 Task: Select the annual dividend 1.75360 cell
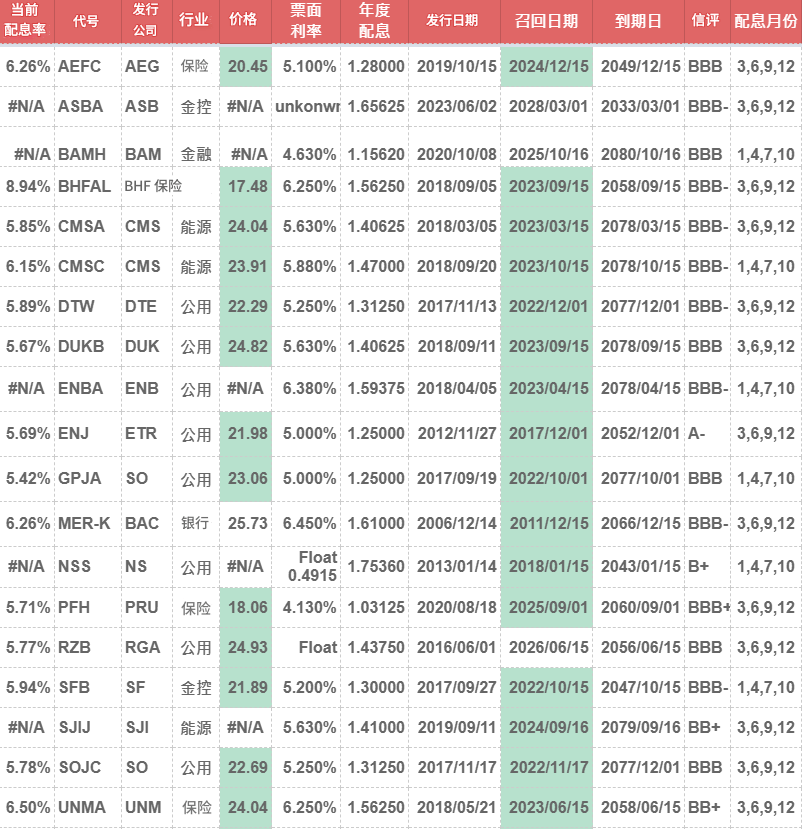click(x=376, y=566)
